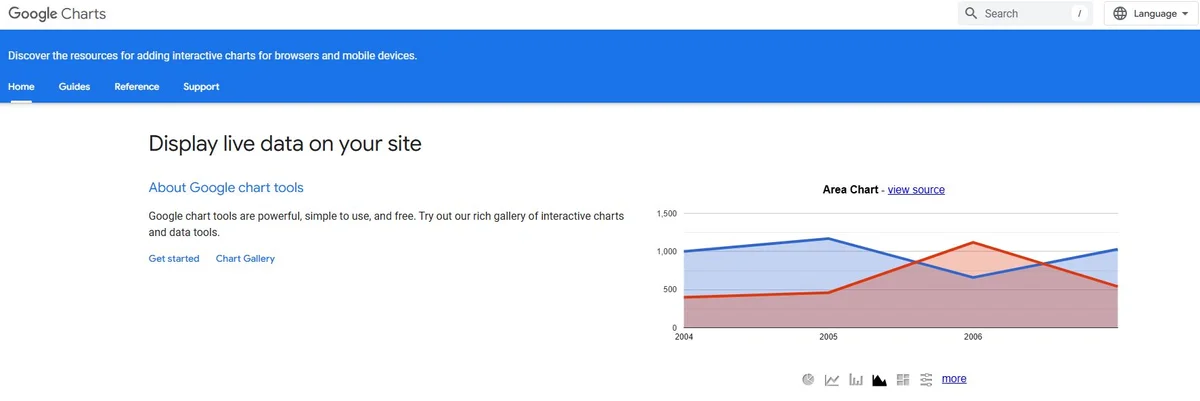Click the slash shortcut key badge
Viewport: 1200px width, 401px height.
1079,14
